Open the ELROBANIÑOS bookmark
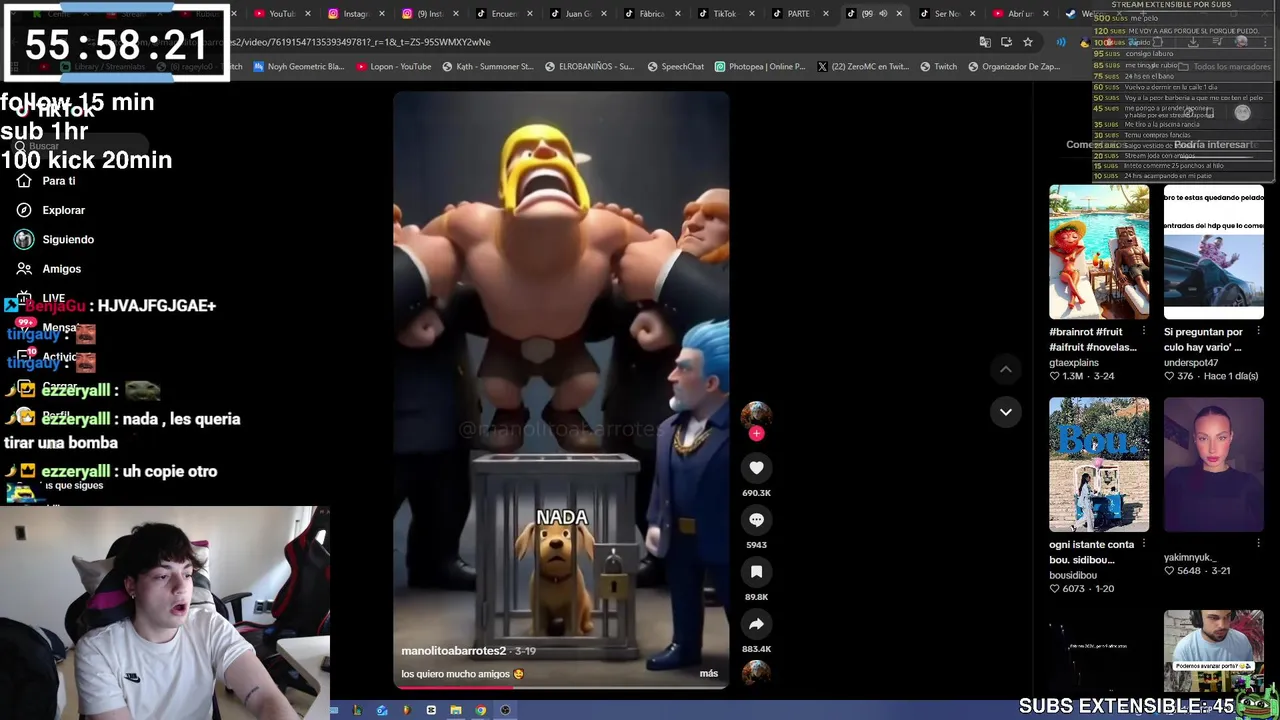The width and height of the screenshot is (1280, 720). pos(589,67)
